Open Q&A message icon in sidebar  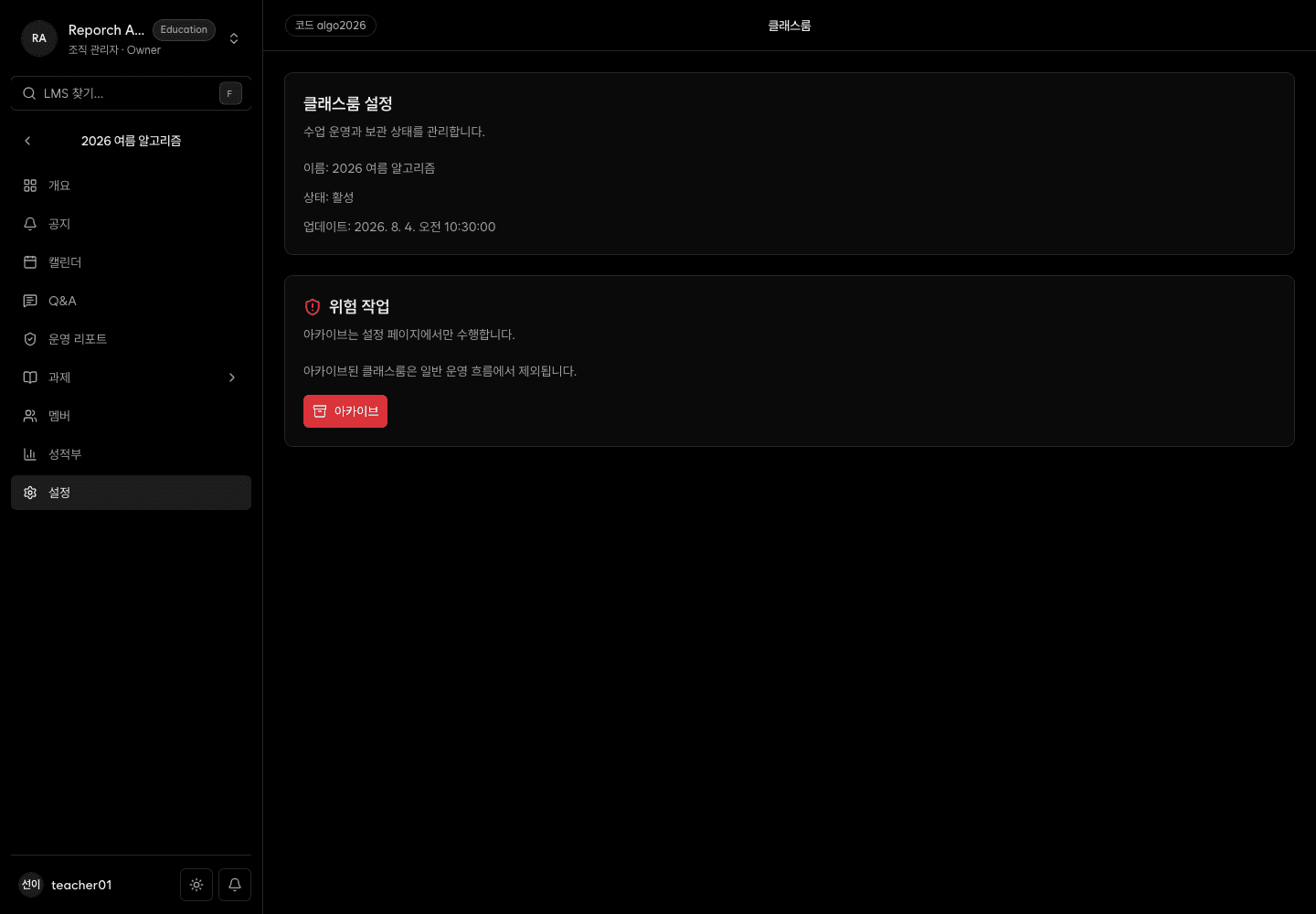point(30,301)
